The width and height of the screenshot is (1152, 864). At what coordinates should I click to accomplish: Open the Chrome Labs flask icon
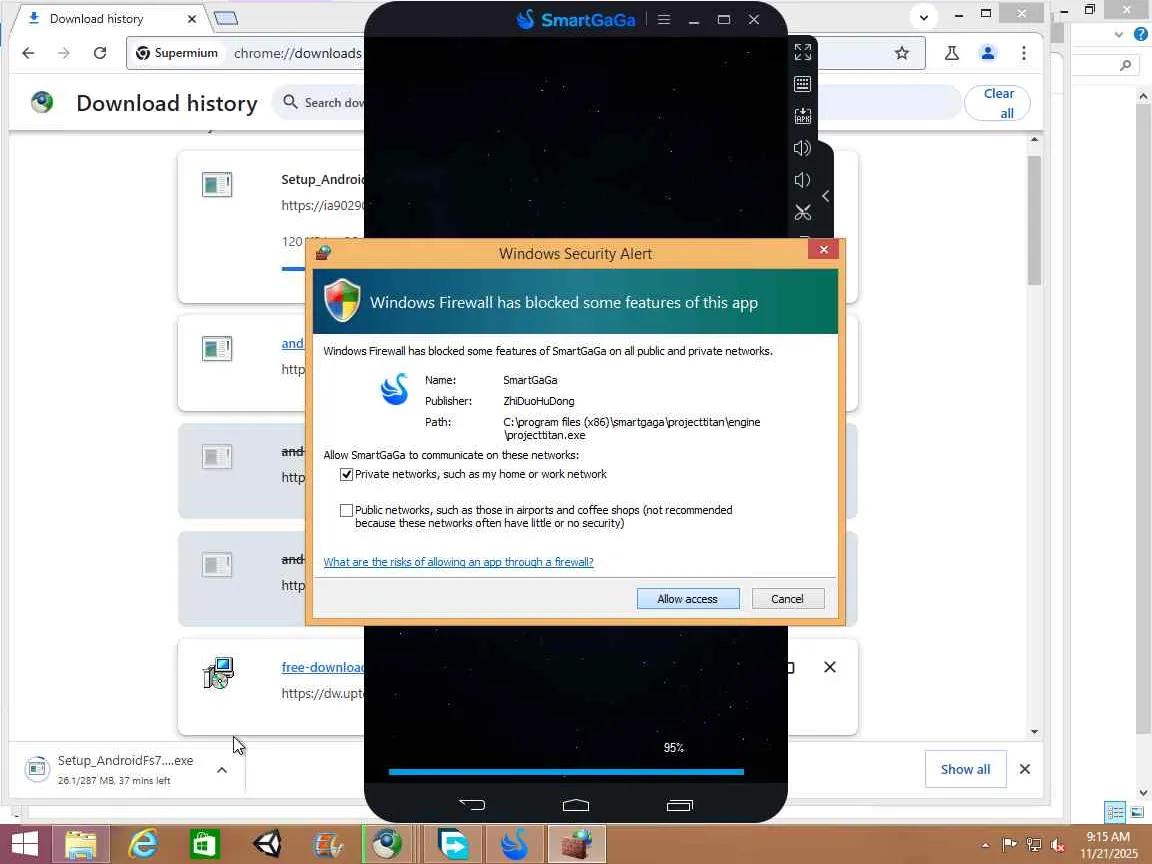(951, 53)
